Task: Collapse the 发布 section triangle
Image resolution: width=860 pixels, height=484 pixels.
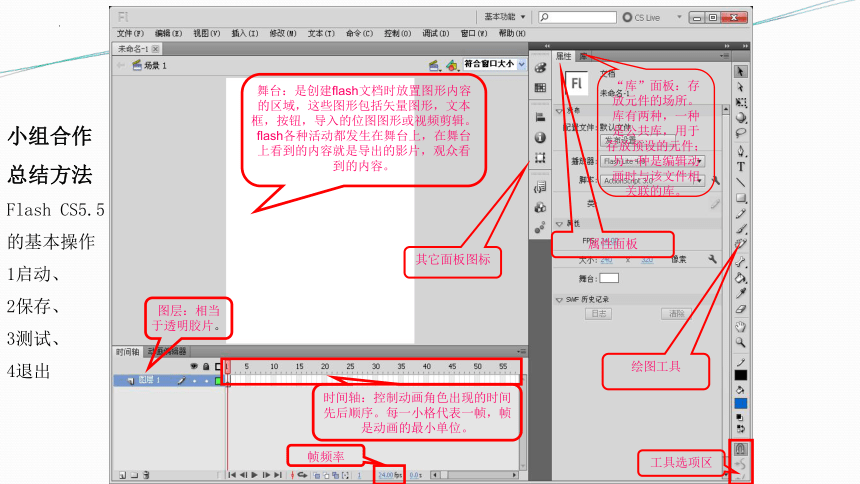Action: (x=559, y=111)
